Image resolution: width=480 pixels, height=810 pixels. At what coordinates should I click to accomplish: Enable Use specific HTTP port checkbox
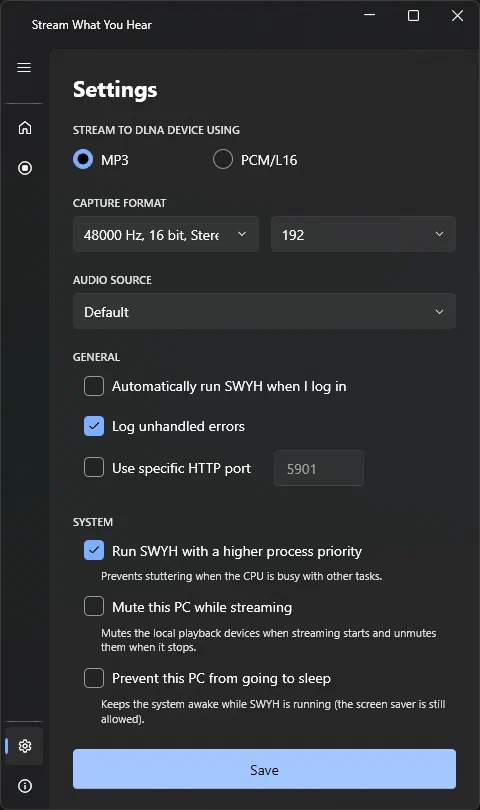coord(94,468)
